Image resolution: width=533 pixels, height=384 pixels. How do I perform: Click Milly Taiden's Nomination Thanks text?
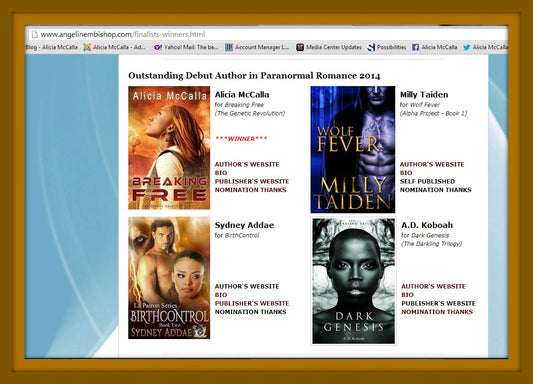coord(435,190)
